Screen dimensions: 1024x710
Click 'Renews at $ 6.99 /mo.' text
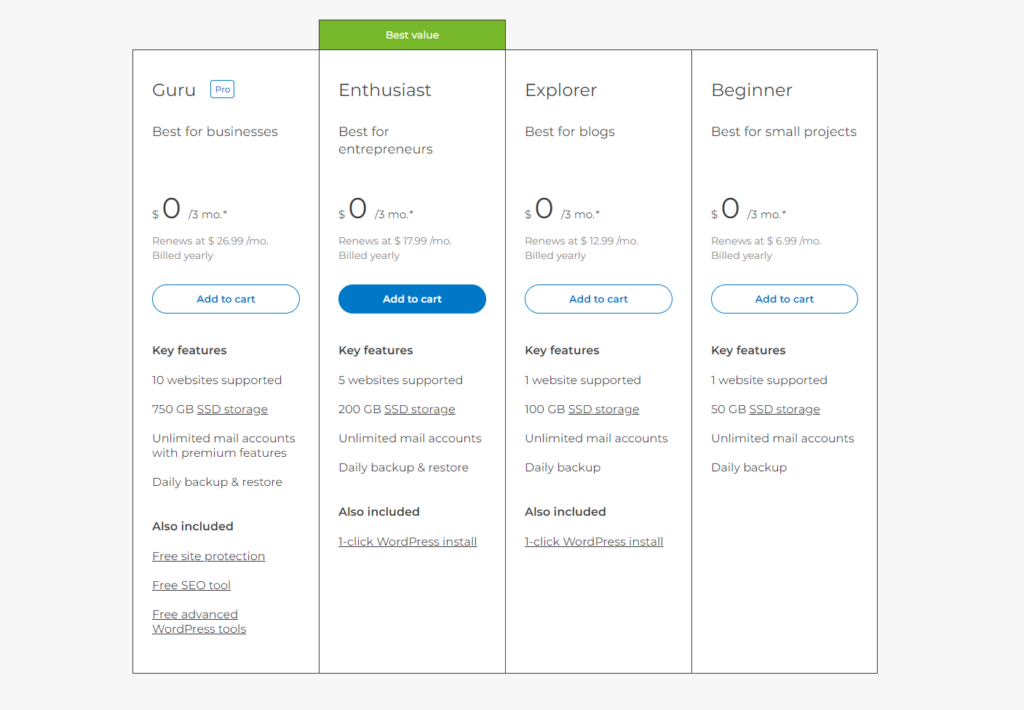pos(766,241)
